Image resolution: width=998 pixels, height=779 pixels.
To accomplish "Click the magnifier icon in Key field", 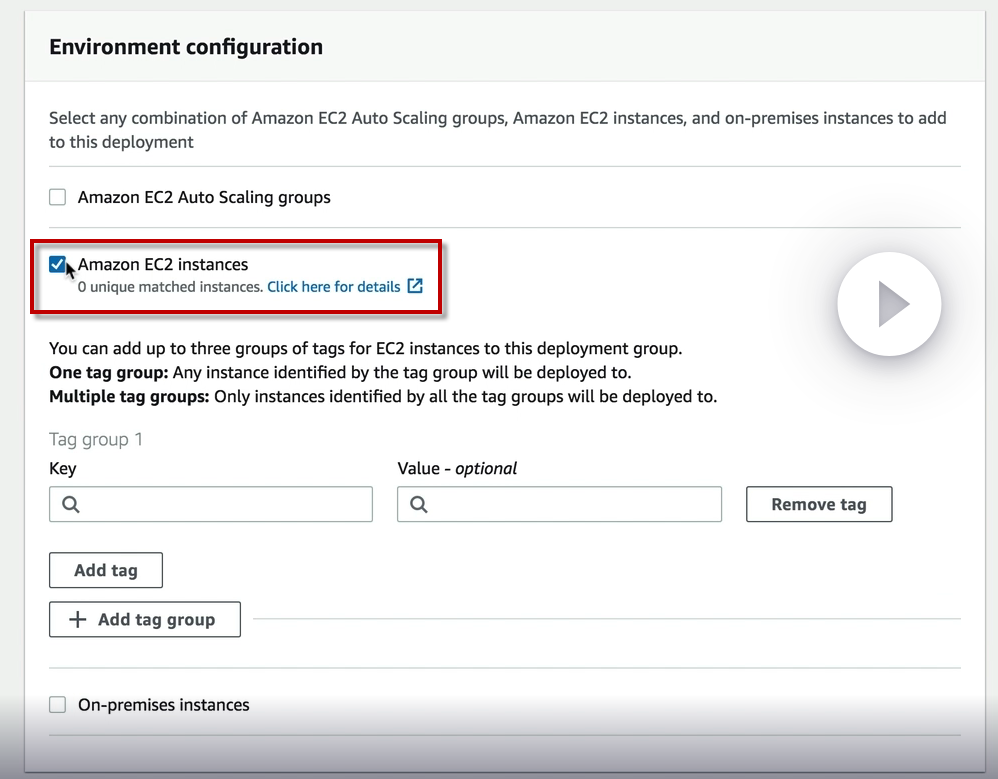I will coord(71,505).
